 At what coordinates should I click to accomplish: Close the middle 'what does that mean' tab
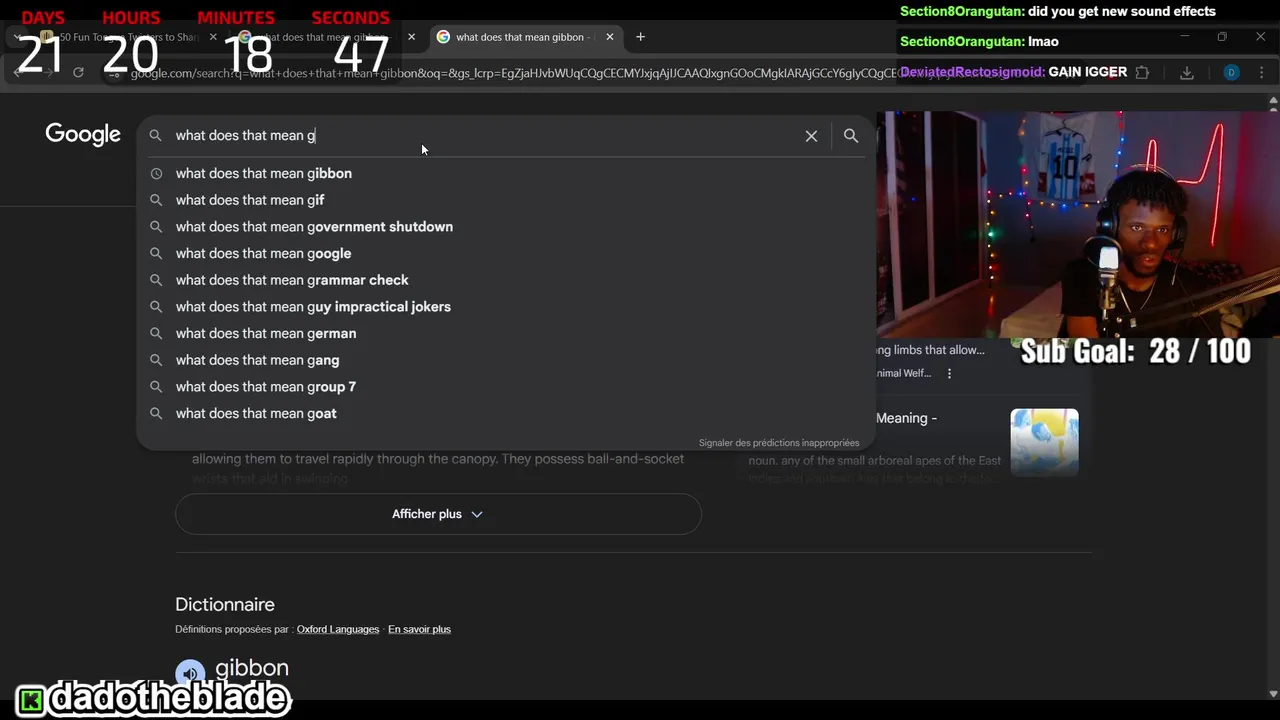pyautogui.click(x=411, y=37)
